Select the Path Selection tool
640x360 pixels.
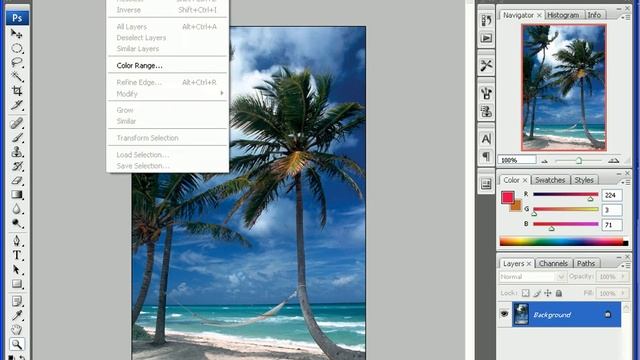pyautogui.click(x=16, y=269)
